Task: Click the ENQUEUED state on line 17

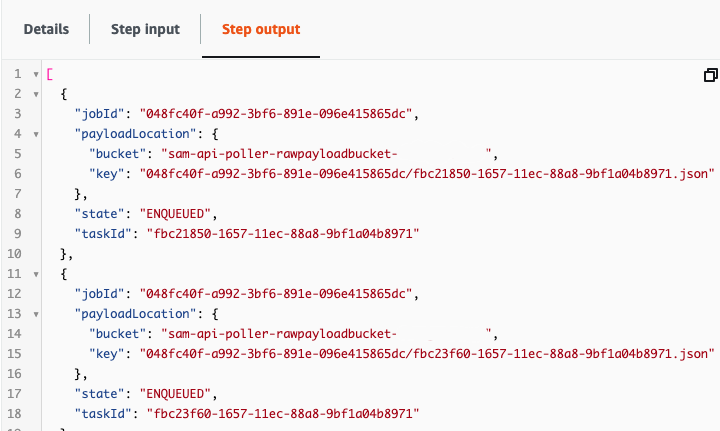Action: (175, 394)
